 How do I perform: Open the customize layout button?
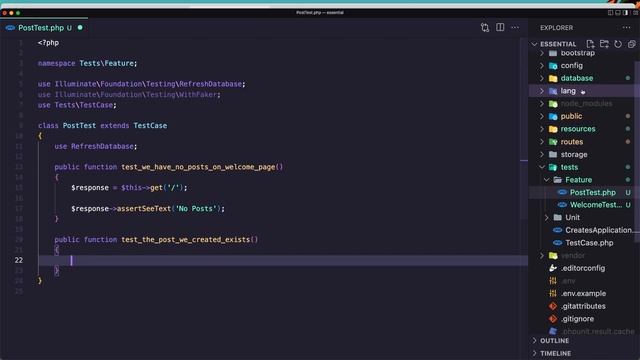click(x=635, y=13)
